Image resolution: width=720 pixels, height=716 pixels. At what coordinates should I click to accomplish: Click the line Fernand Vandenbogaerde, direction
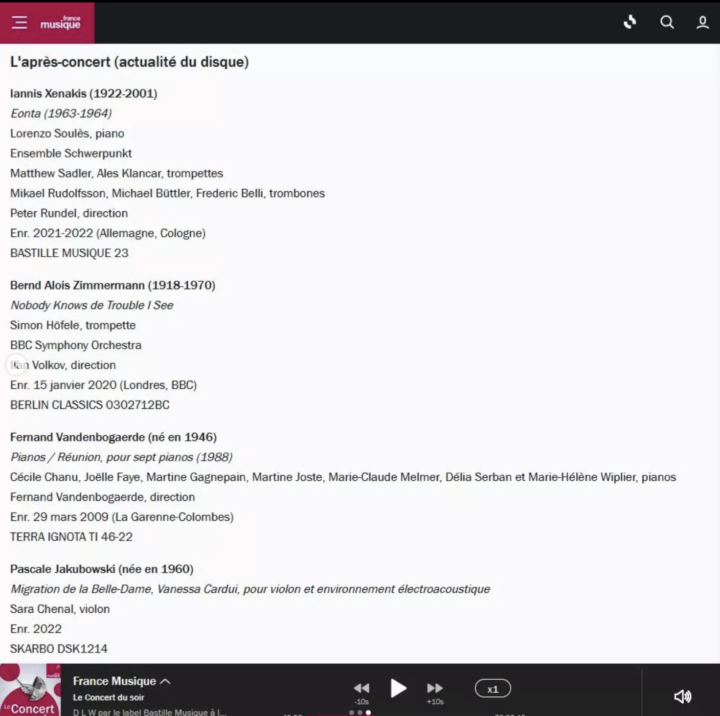[x=102, y=497]
